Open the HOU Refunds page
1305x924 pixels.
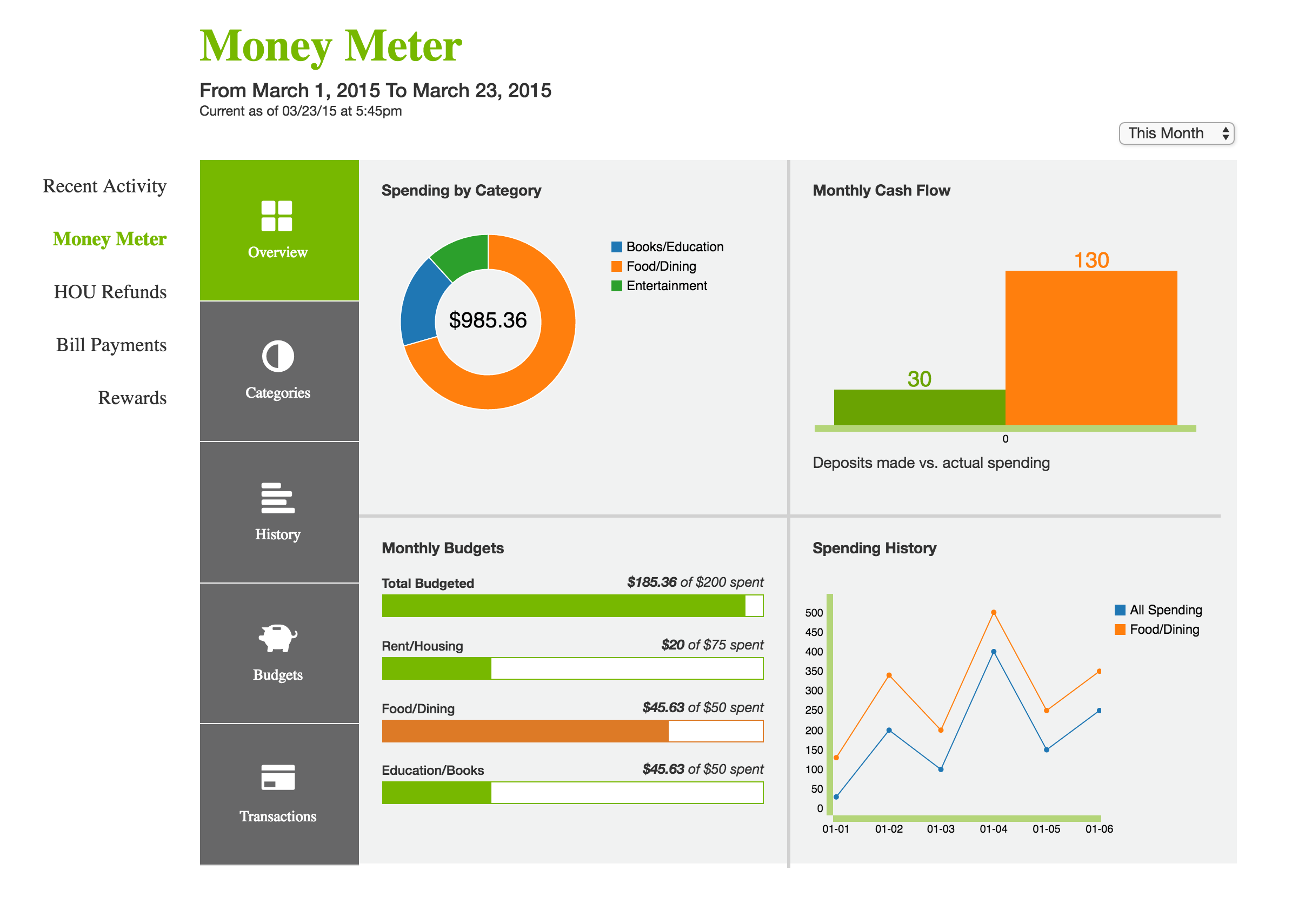(x=109, y=292)
